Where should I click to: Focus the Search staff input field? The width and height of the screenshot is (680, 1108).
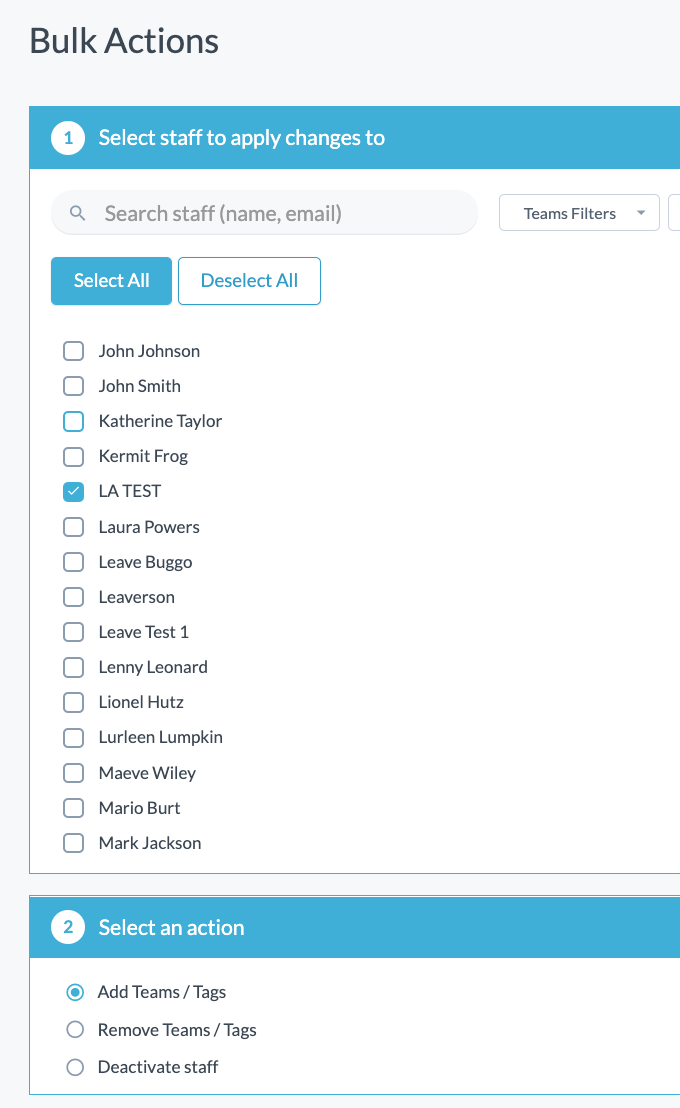click(264, 213)
